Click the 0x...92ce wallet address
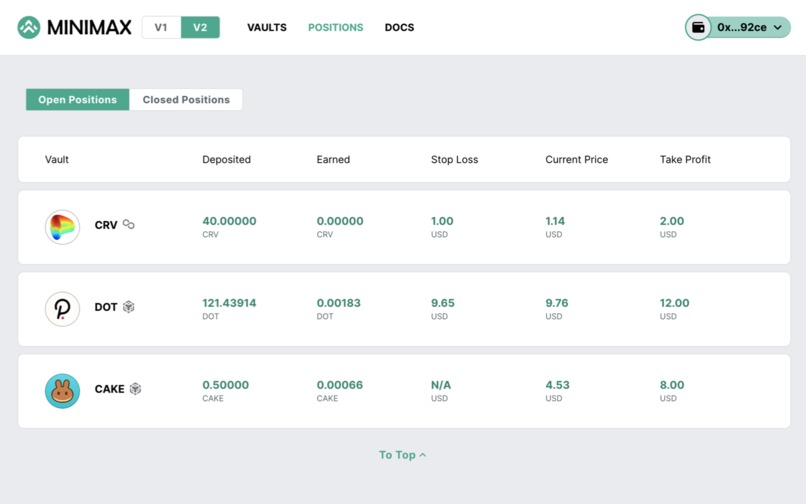This screenshot has width=806, height=504. tap(742, 27)
